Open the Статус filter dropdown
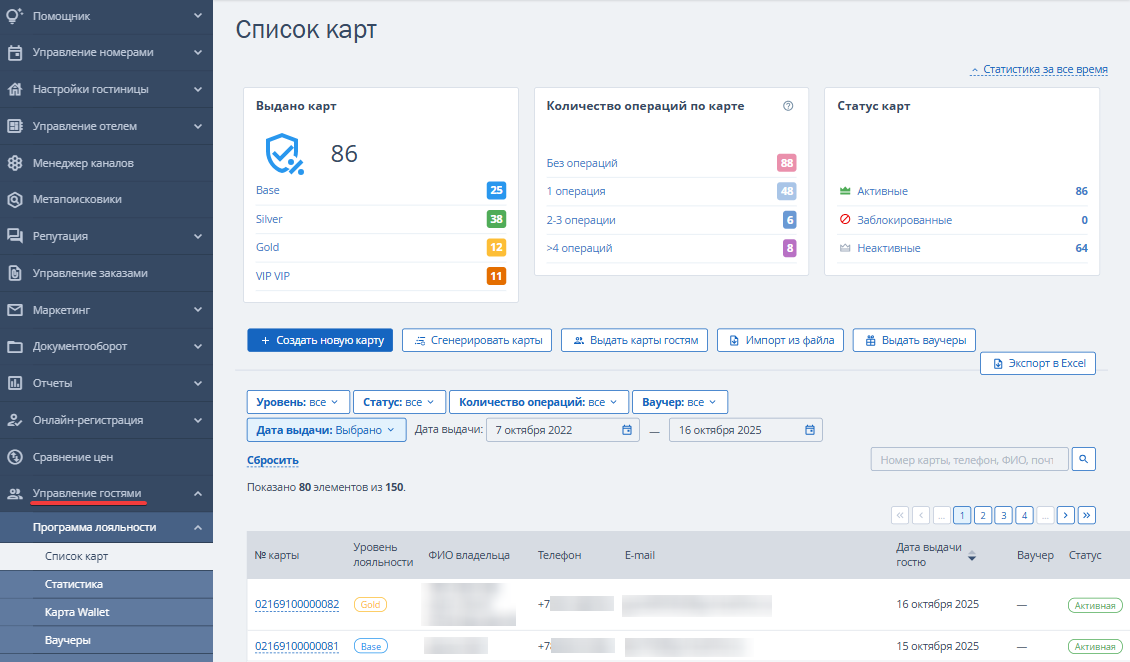This screenshot has width=1130, height=662. 399,402
